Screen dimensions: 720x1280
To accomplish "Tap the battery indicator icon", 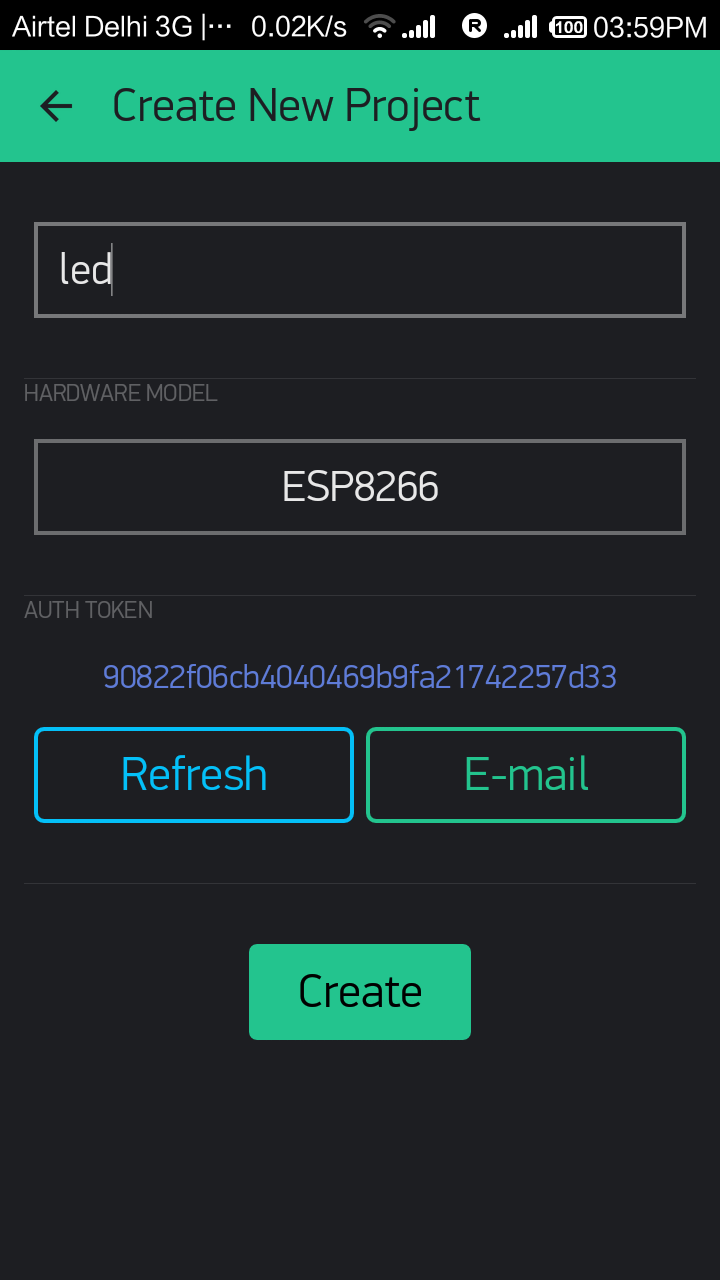I will (569, 27).
